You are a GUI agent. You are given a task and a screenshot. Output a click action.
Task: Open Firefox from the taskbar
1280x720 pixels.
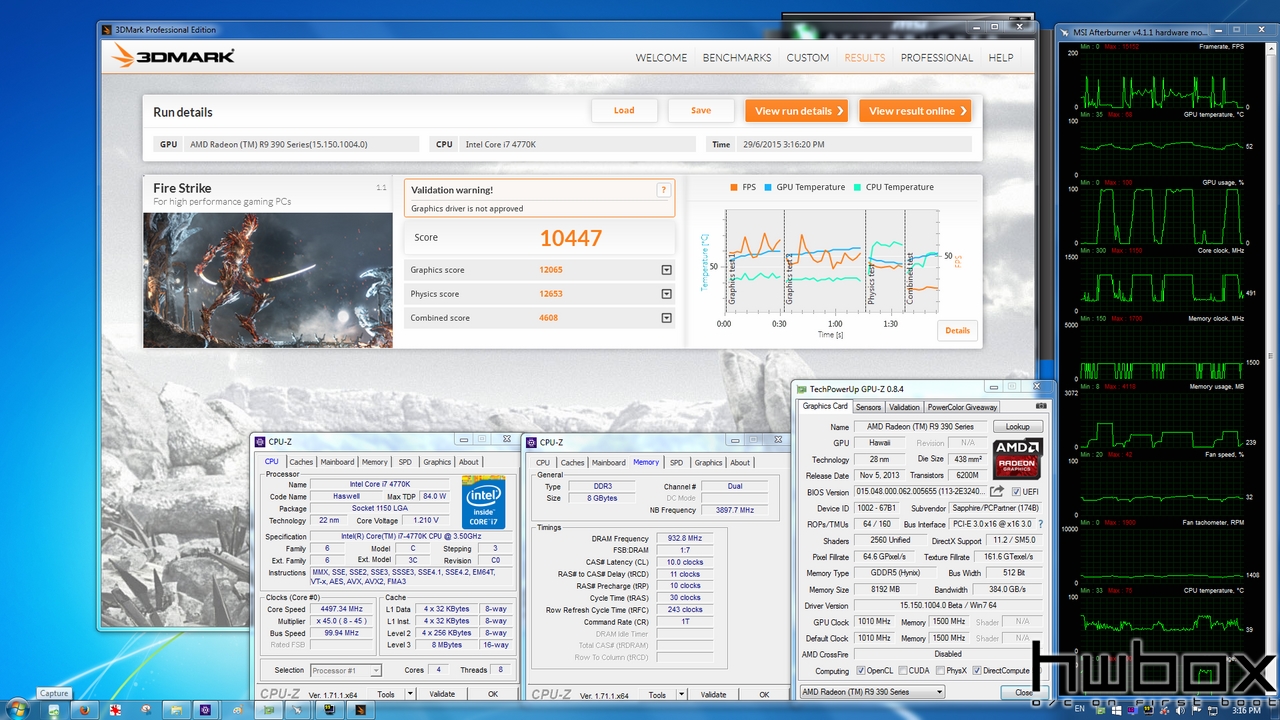[85, 710]
